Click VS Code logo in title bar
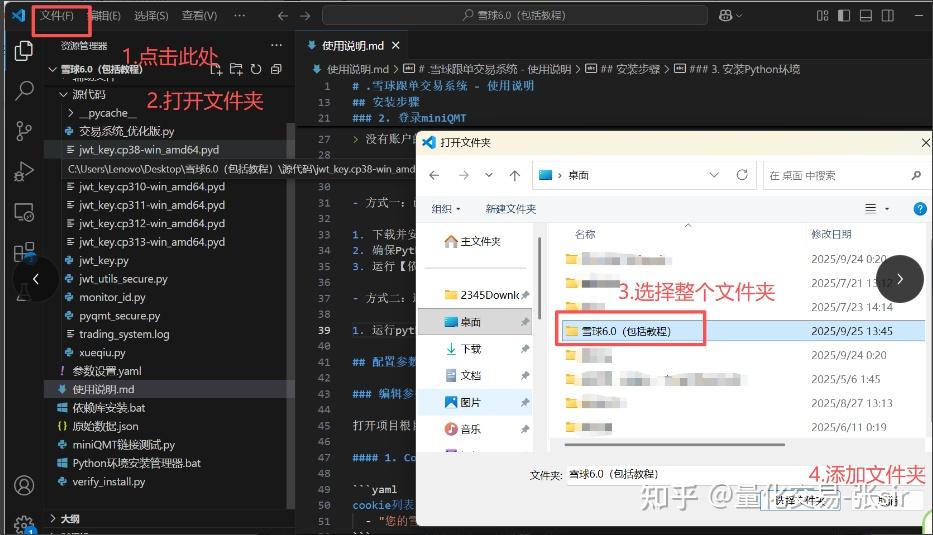The width and height of the screenshot is (933, 535). pyautogui.click(x=18, y=15)
